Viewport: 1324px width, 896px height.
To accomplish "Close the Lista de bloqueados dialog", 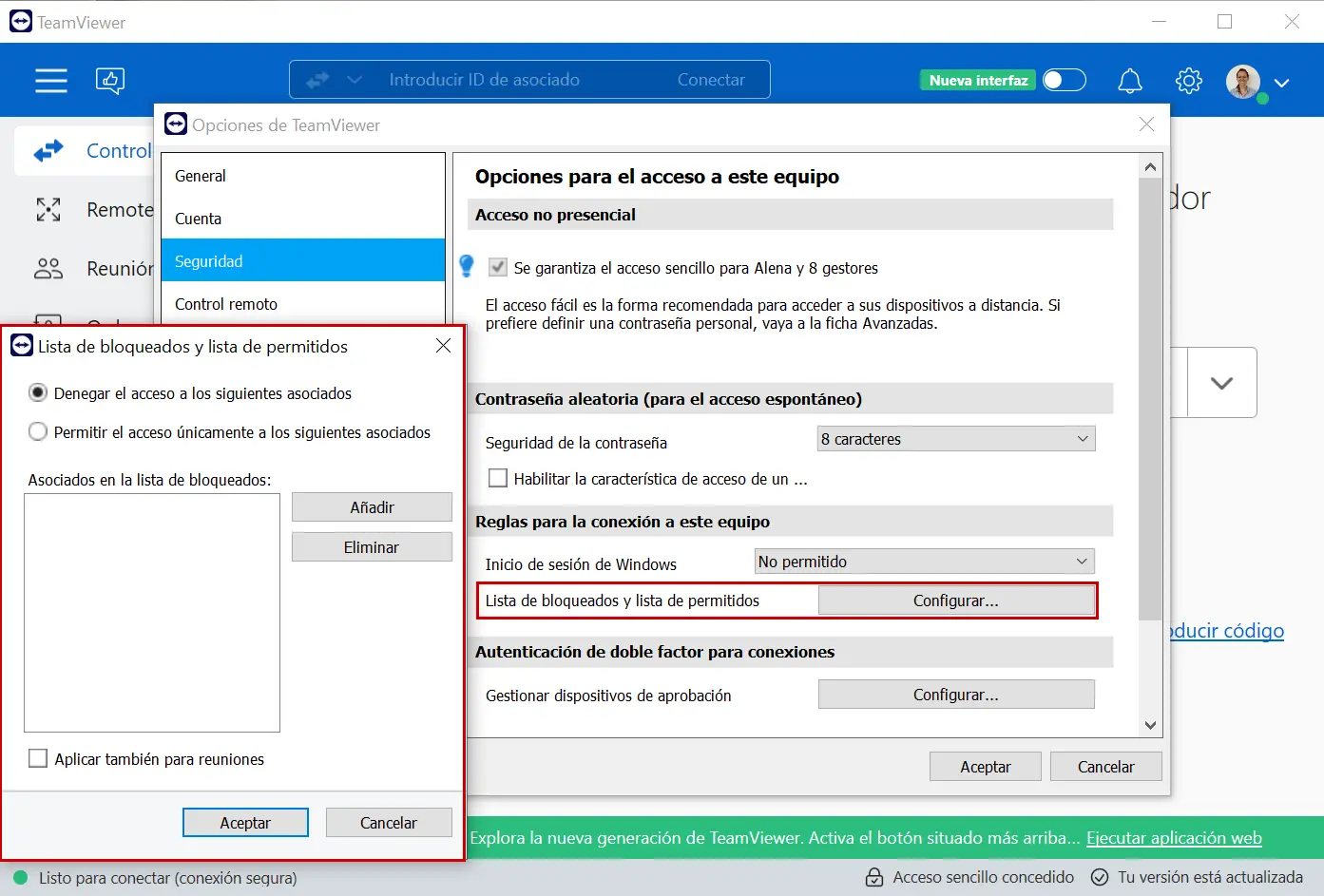I will coord(443,346).
